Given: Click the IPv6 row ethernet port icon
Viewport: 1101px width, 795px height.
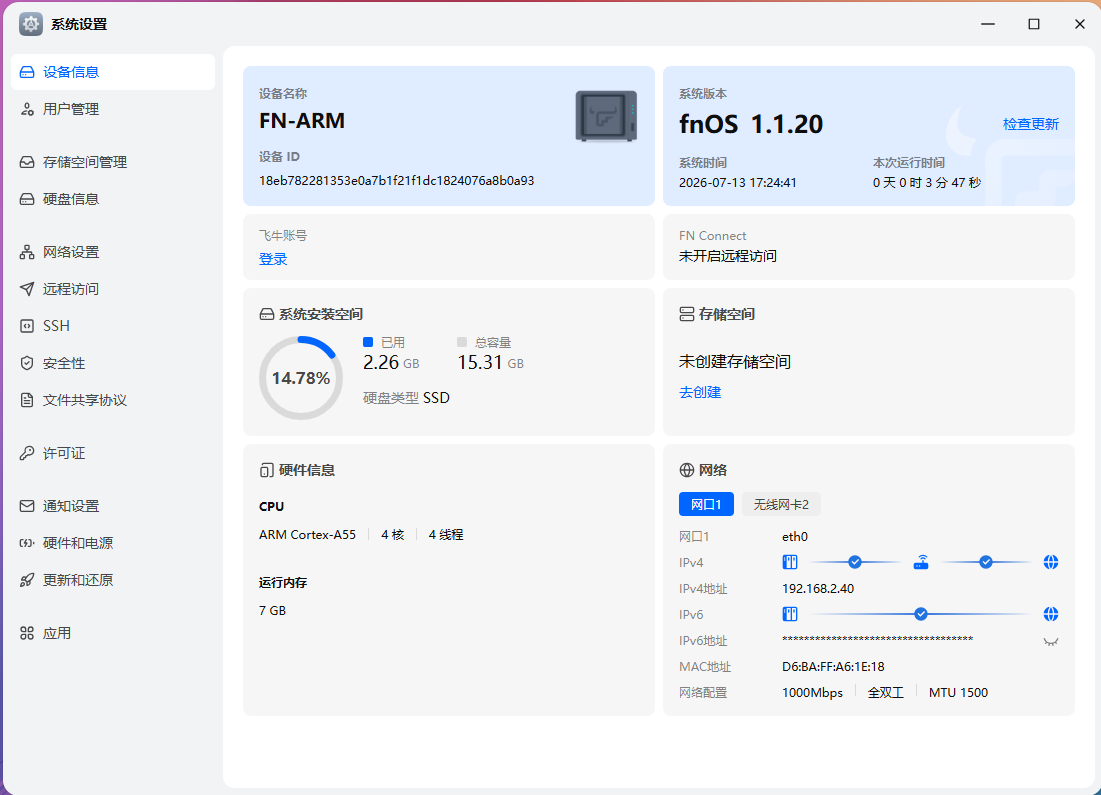Looking at the screenshot, I should 790,614.
